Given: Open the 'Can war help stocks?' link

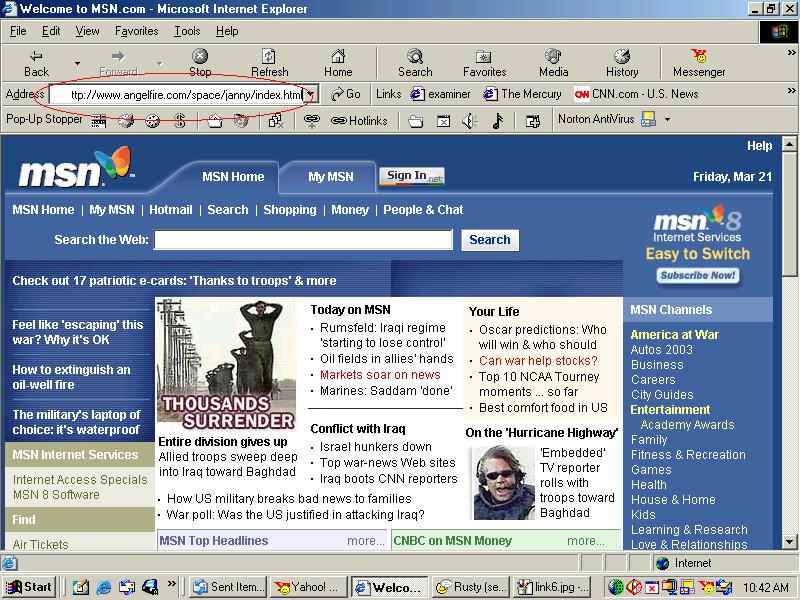Looking at the screenshot, I should click(x=538, y=361).
